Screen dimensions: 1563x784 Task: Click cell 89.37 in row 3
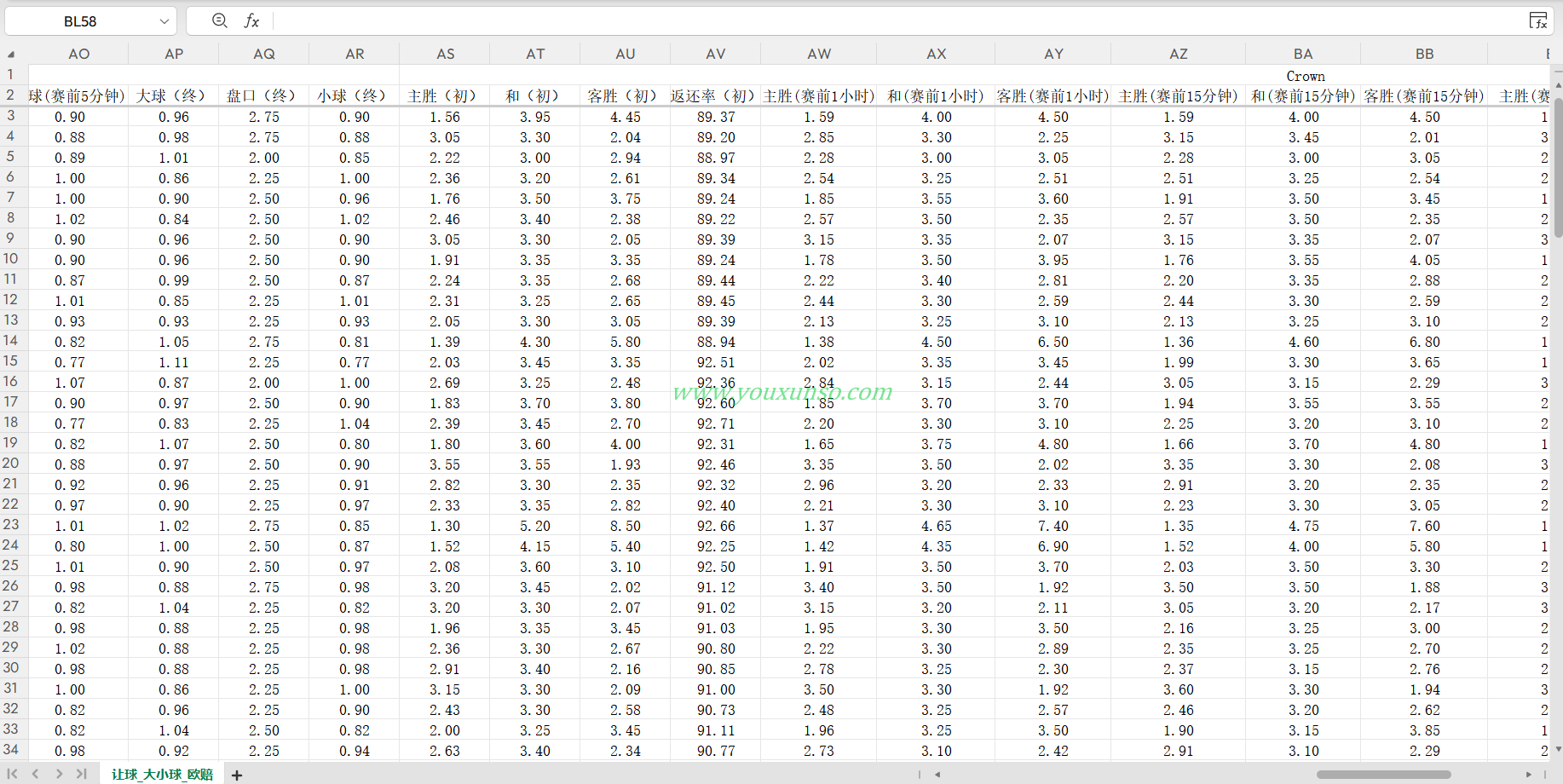click(716, 117)
